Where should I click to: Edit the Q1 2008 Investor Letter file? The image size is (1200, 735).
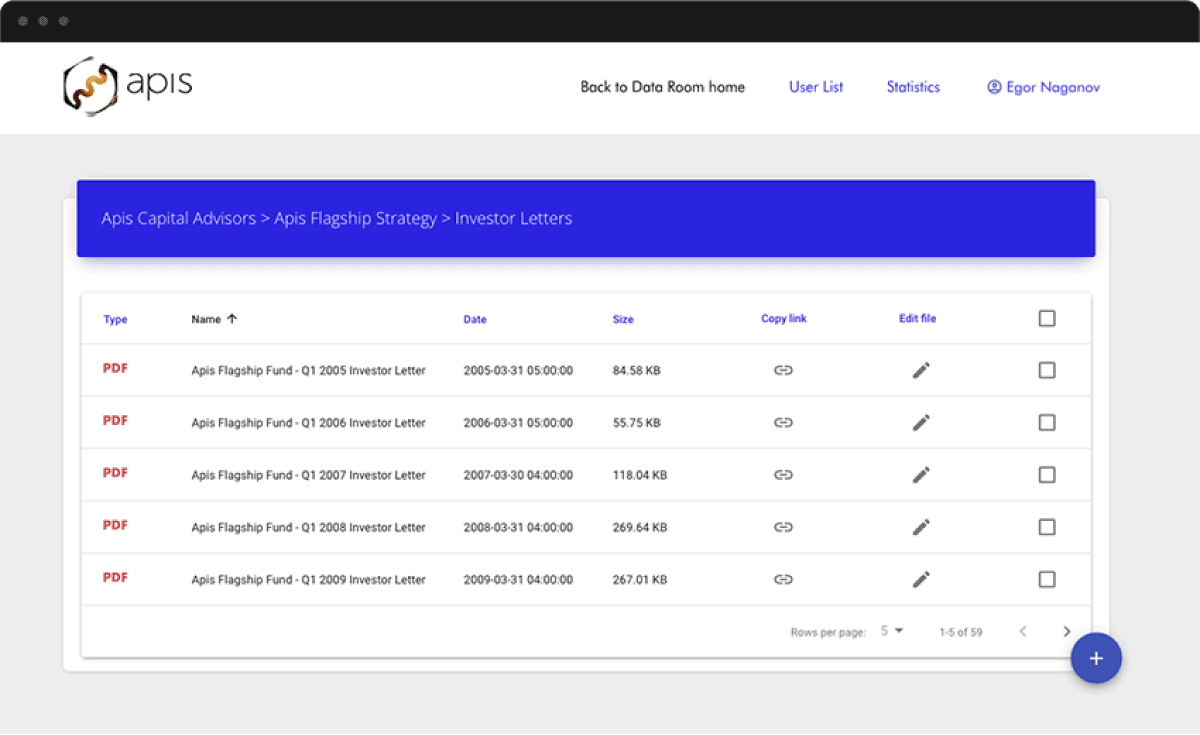point(921,527)
